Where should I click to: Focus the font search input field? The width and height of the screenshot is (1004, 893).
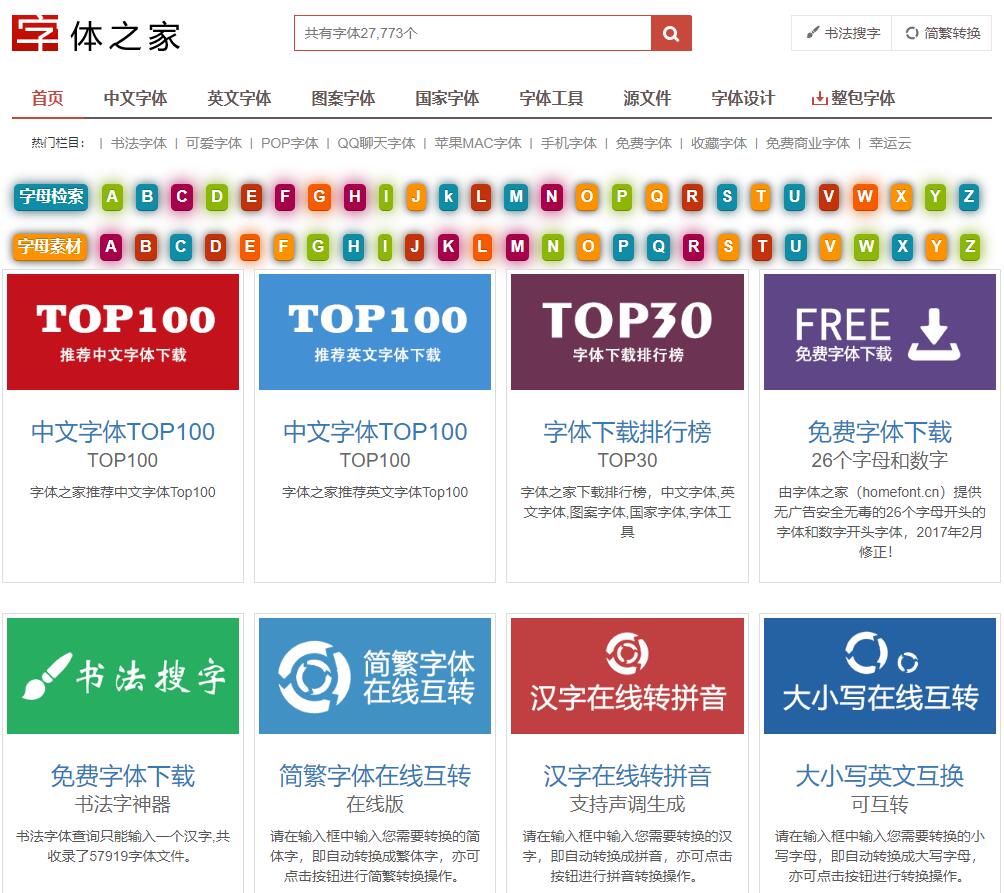point(472,33)
